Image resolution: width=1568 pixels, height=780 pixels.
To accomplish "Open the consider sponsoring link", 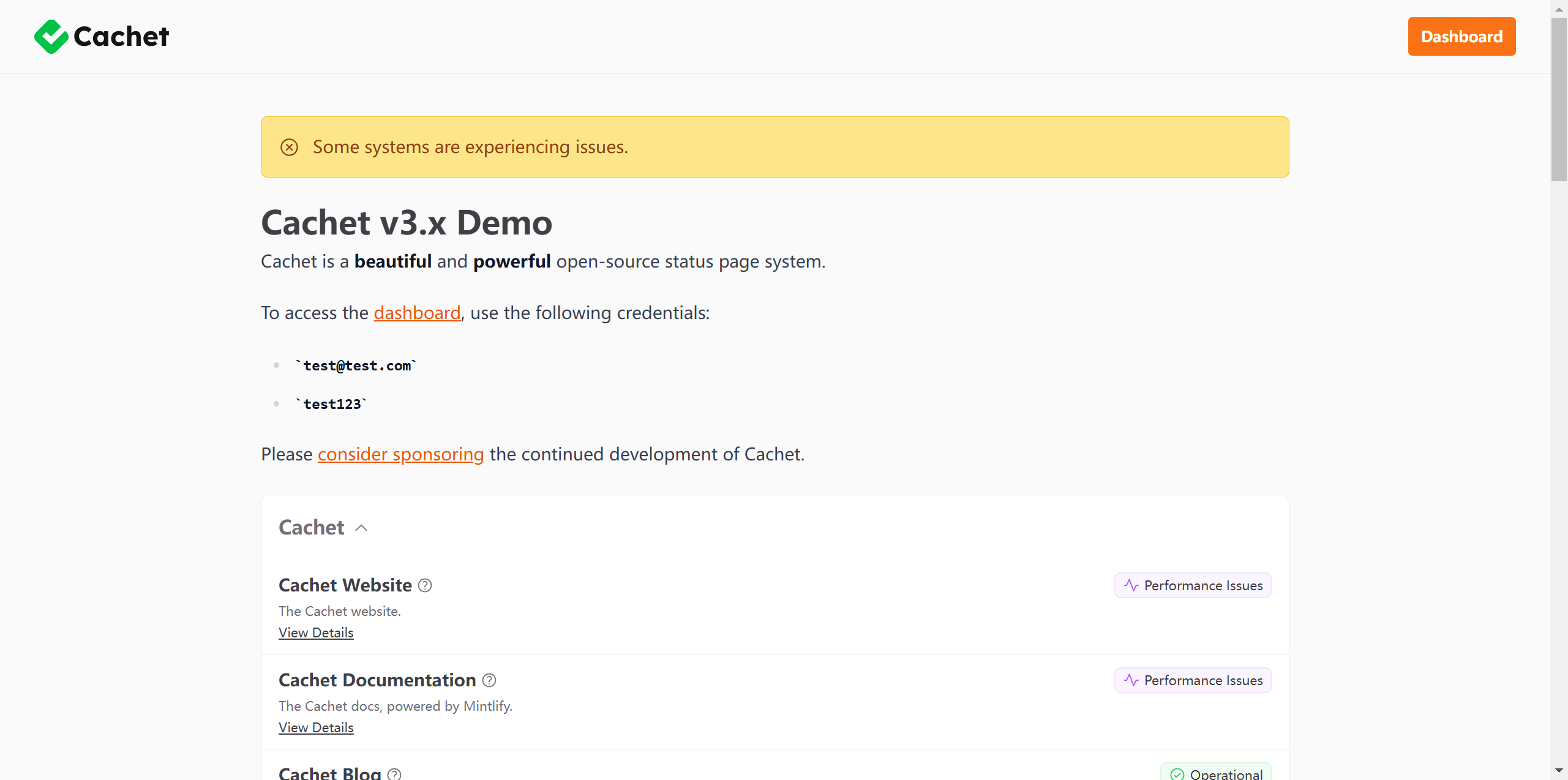I will point(400,454).
